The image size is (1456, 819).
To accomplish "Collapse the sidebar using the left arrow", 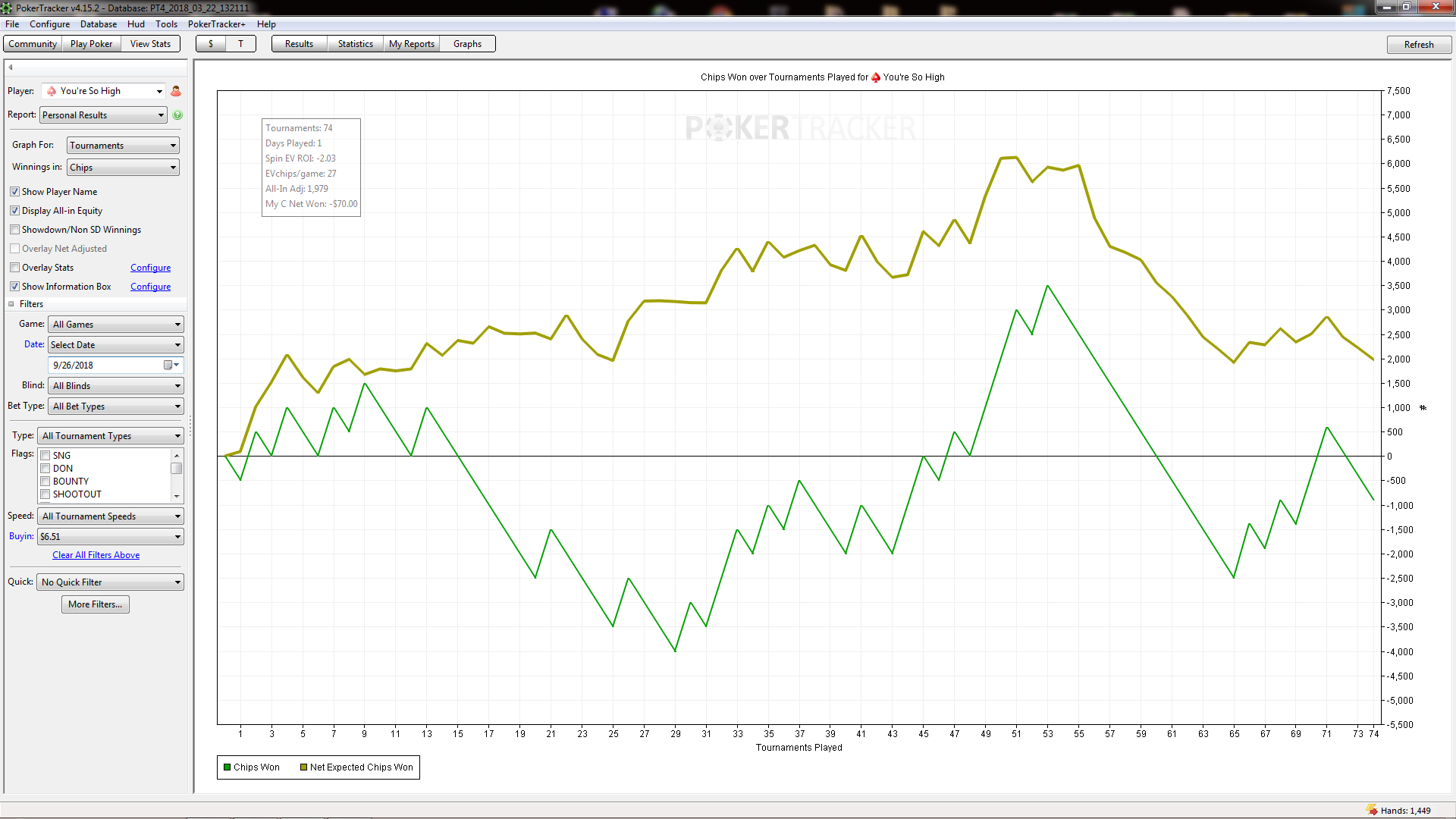I will (x=11, y=67).
